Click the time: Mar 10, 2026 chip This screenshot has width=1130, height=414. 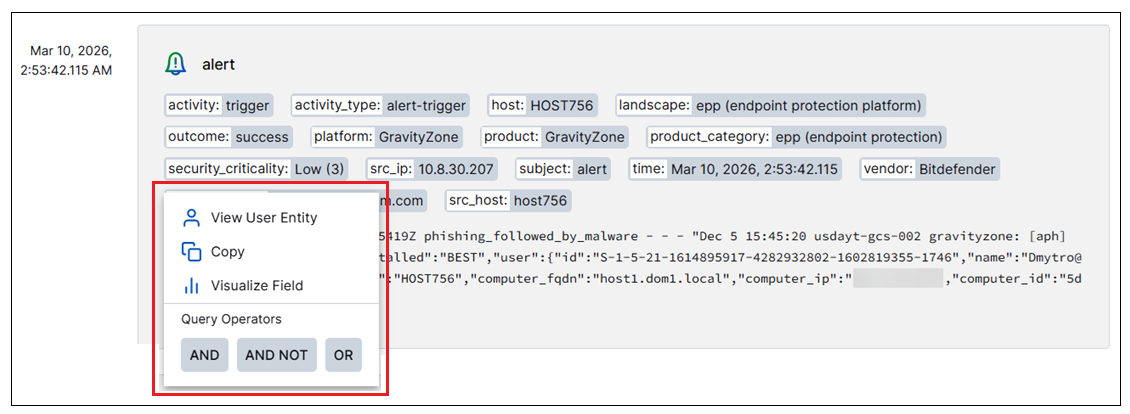pos(735,169)
